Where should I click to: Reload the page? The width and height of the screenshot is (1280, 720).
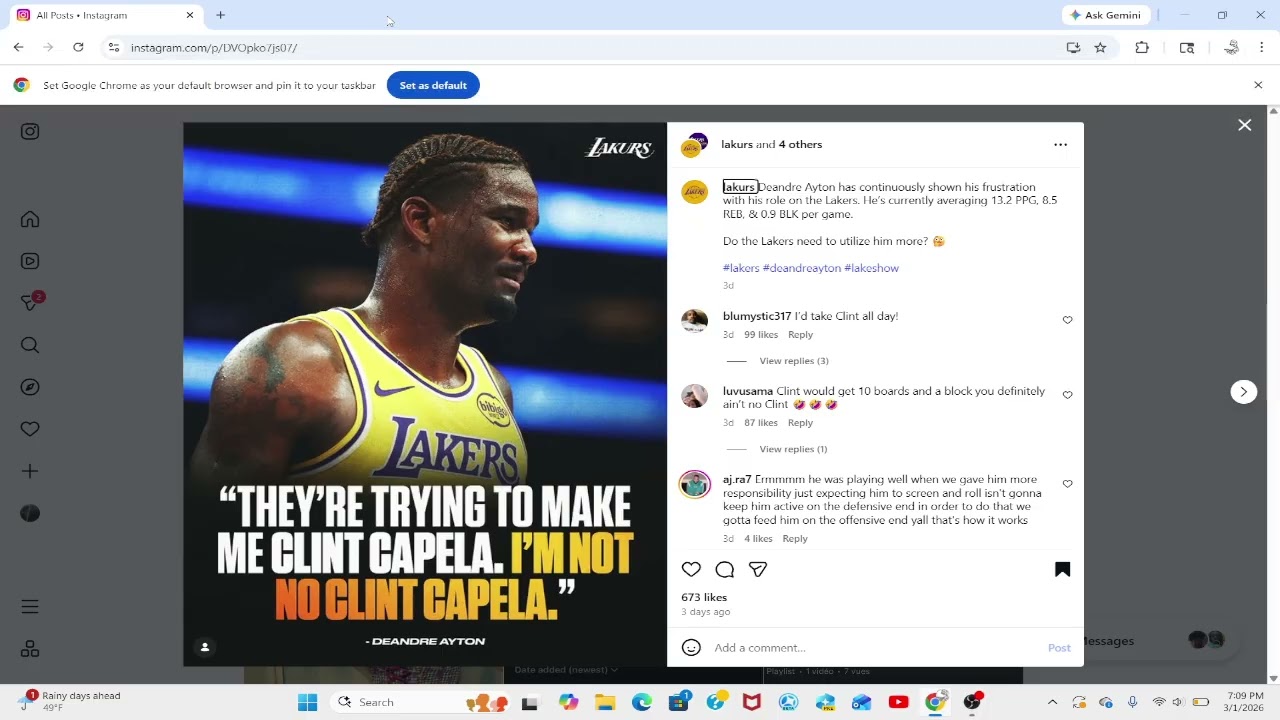click(78, 47)
